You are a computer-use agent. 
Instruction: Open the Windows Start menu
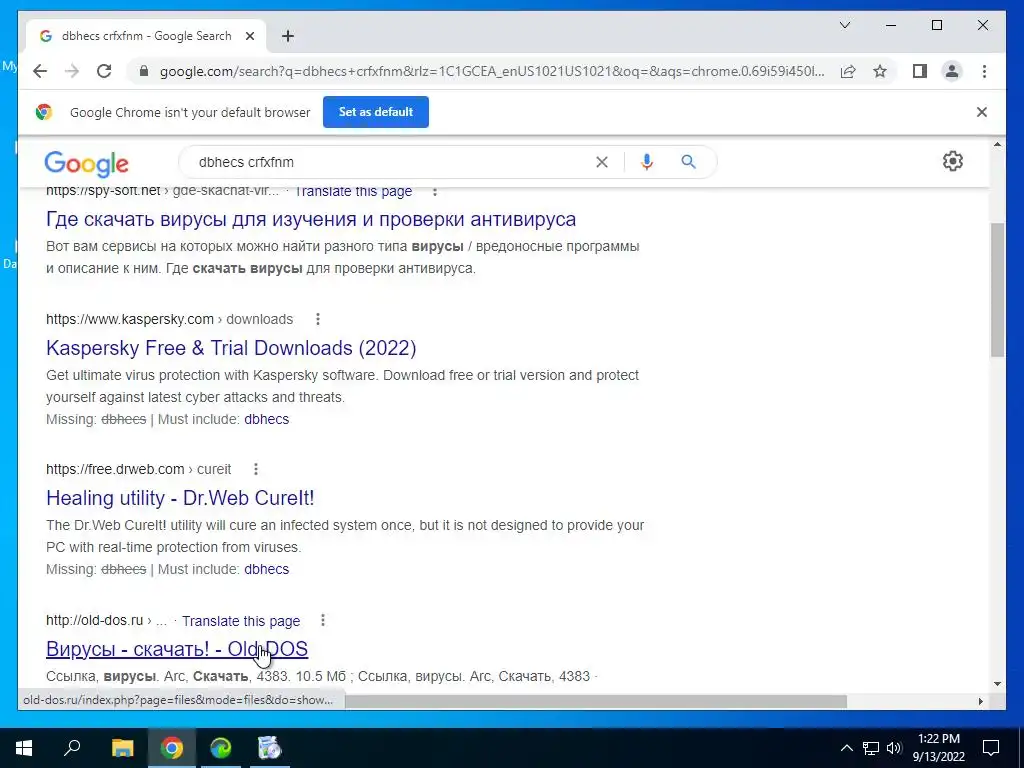[24, 748]
